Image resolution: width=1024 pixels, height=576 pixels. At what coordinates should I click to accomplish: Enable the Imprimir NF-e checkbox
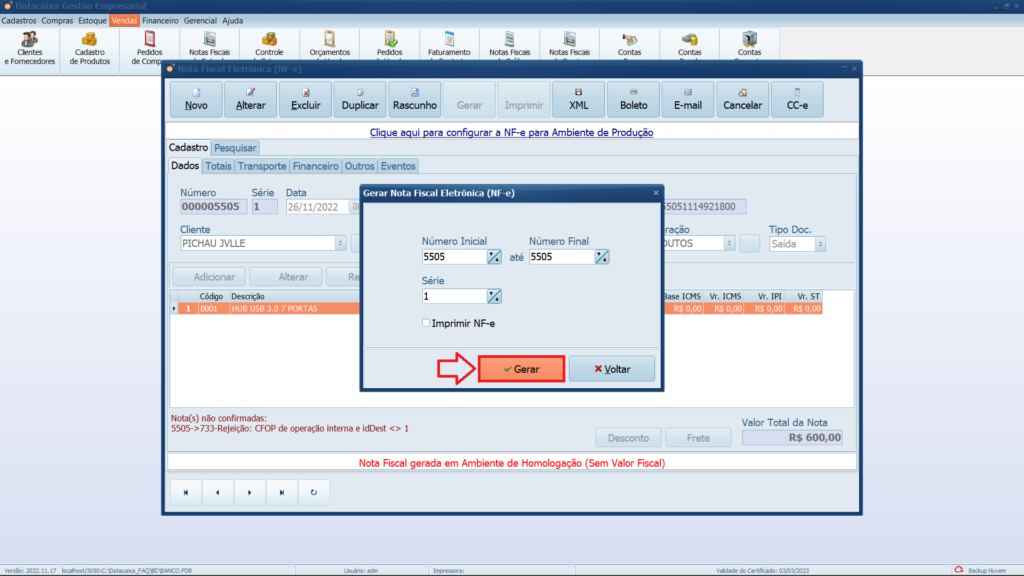(427, 323)
